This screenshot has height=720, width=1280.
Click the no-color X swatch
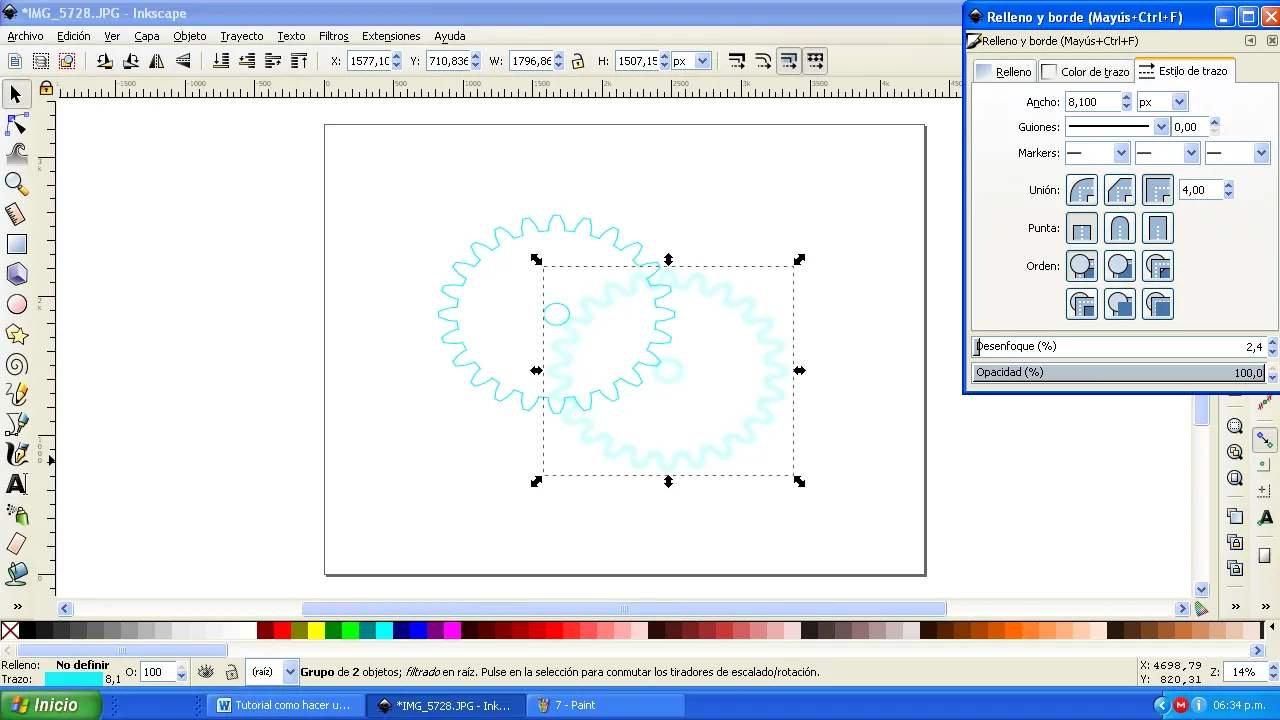pyautogui.click(x=10, y=630)
